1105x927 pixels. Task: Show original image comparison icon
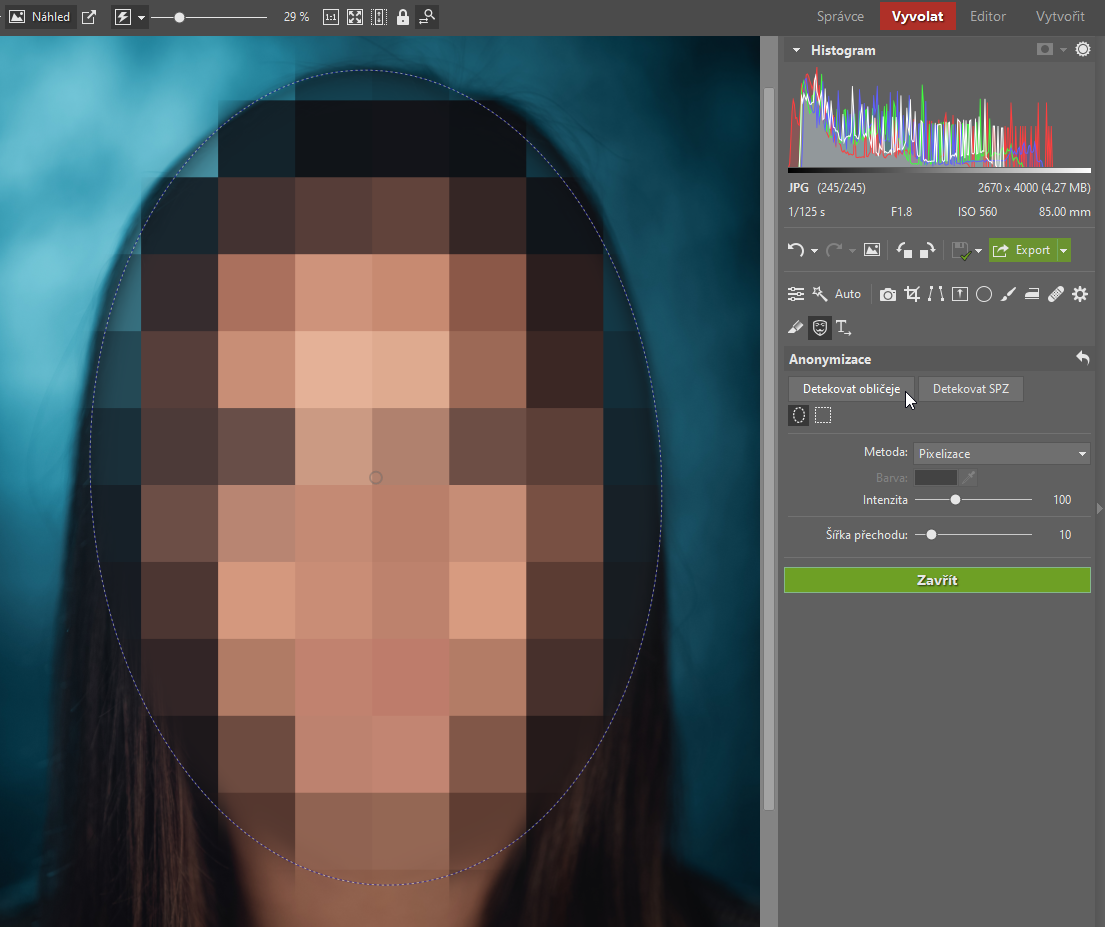pos(872,250)
